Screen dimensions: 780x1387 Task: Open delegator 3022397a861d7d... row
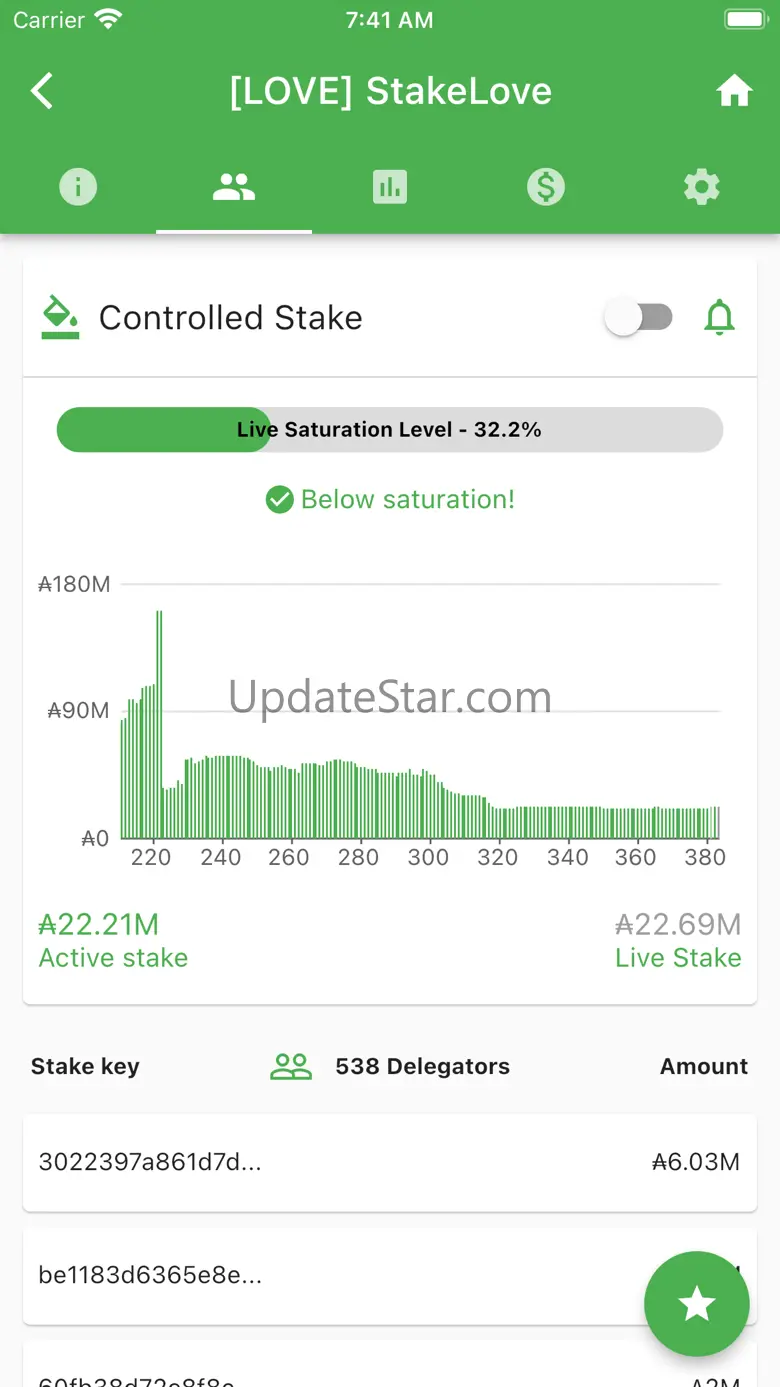pos(390,1162)
